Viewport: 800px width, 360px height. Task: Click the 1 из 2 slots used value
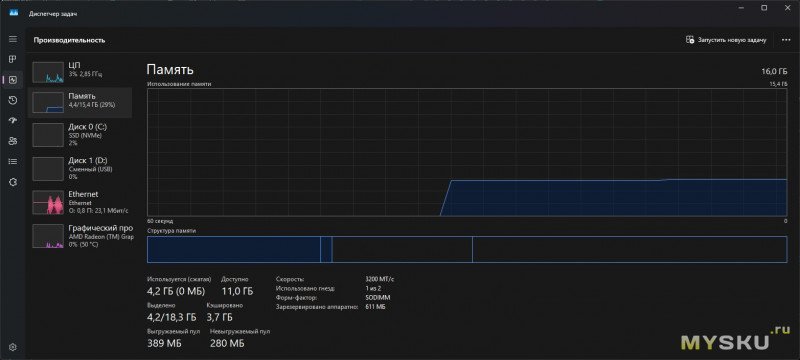(374, 289)
